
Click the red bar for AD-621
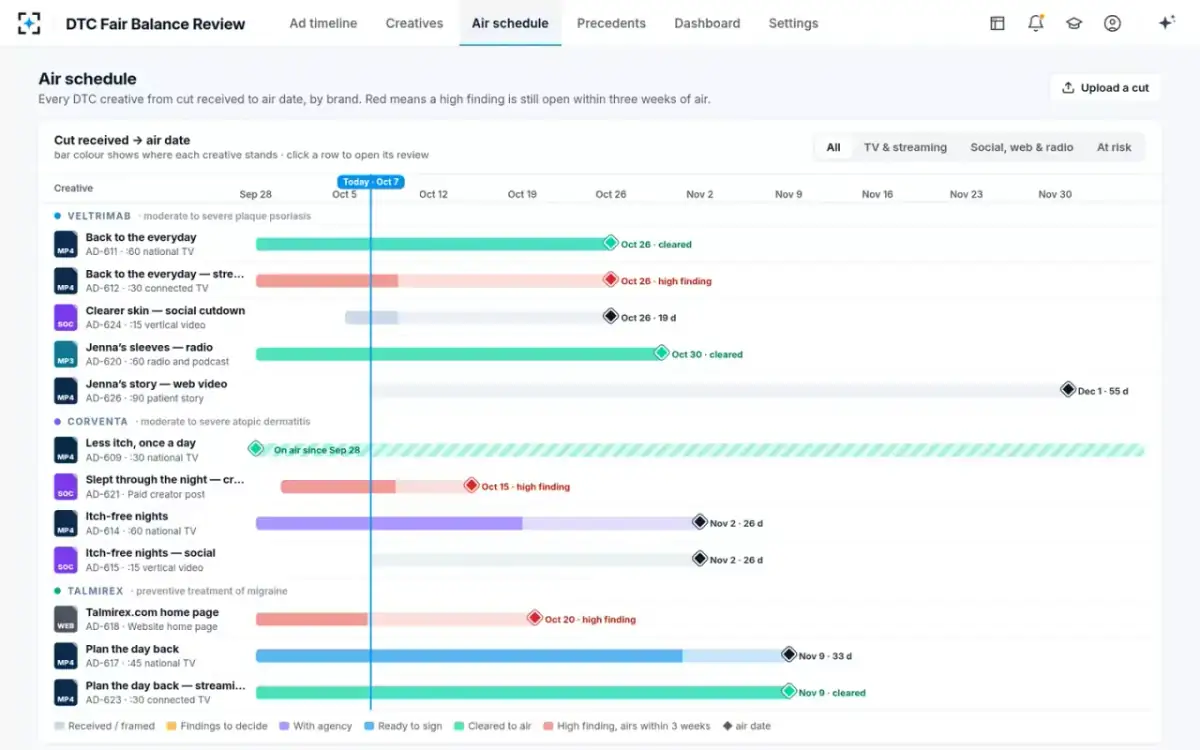[338, 486]
